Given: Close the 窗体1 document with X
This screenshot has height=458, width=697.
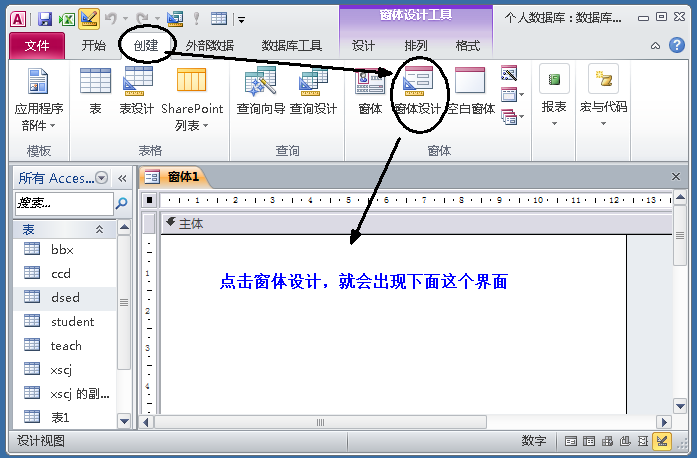Looking at the screenshot, I should [x=676, y=177].
